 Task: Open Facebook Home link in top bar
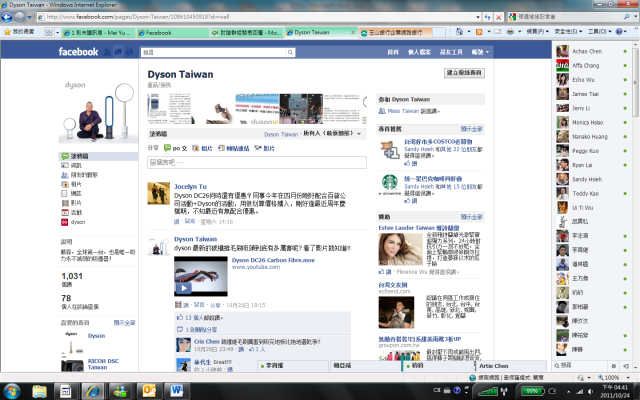click(x=393, y=52)
